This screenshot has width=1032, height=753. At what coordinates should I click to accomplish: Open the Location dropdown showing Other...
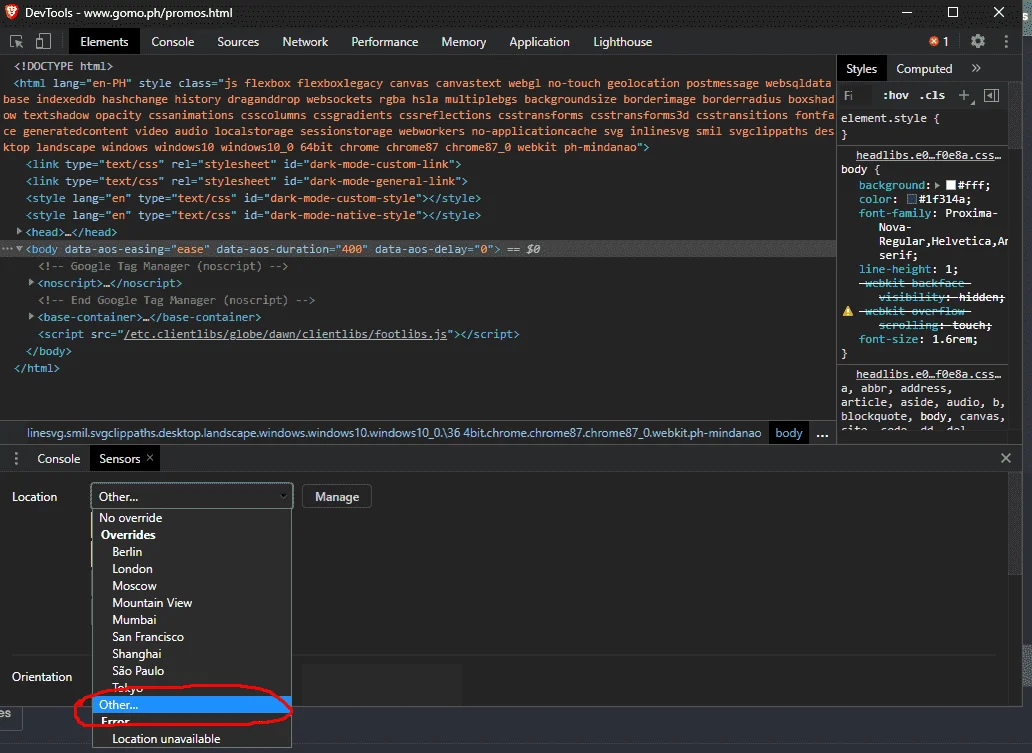coord(192,496)
